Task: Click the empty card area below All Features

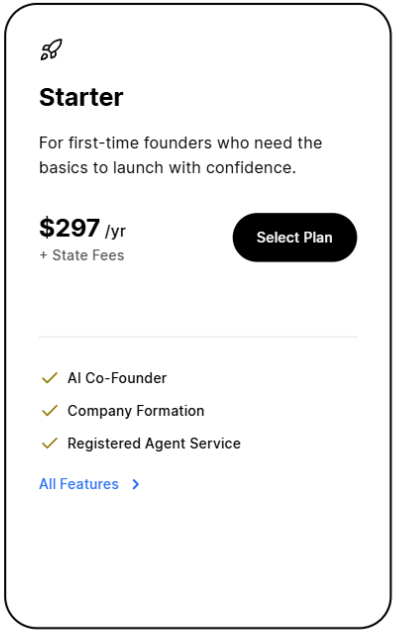Action: click(198, 558)
